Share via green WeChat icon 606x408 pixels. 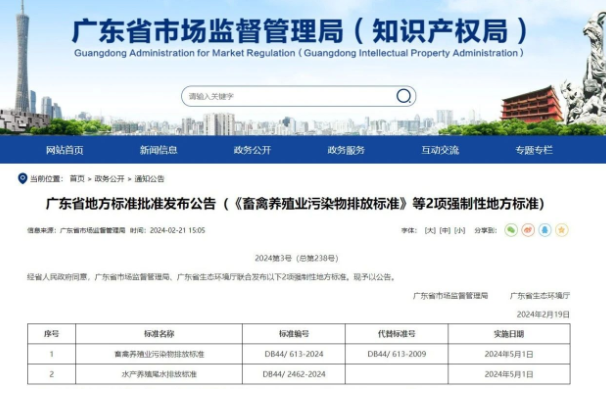tap(511, 230)
